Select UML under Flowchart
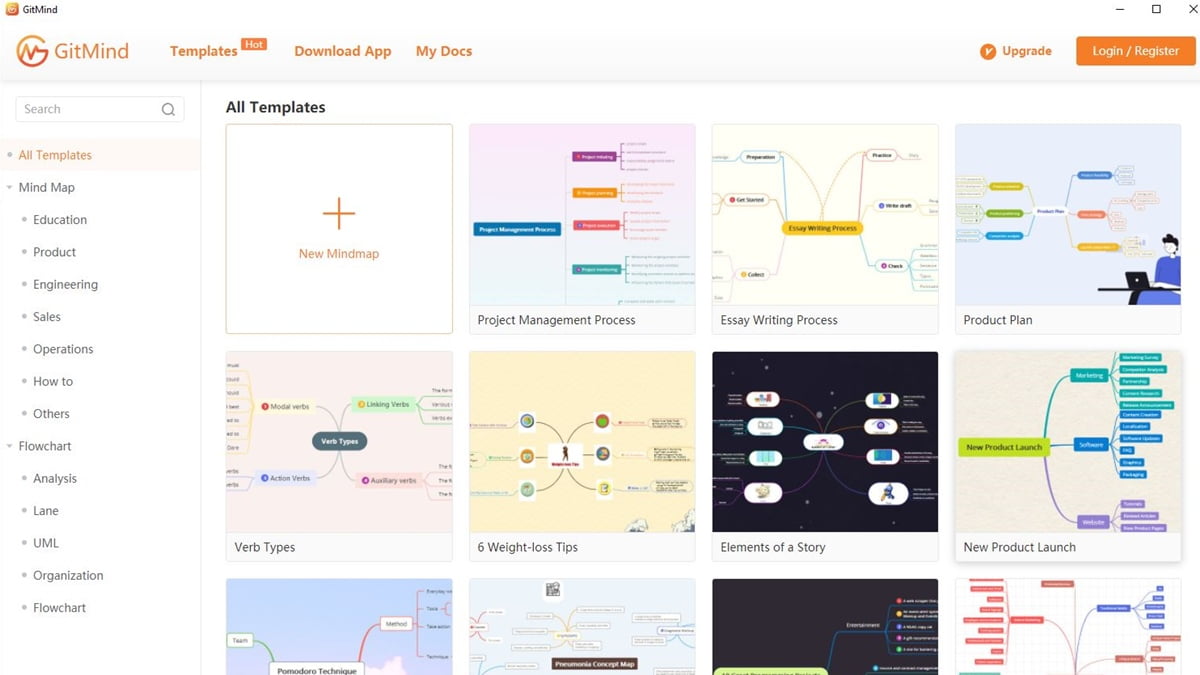1200x675 pixels. pyautogui.click(x=45, y=542)
